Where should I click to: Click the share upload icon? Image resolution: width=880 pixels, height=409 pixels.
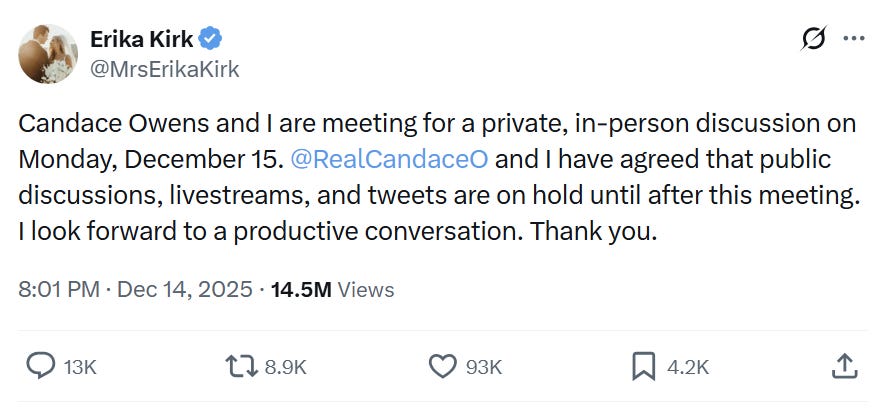coord(844,366)
